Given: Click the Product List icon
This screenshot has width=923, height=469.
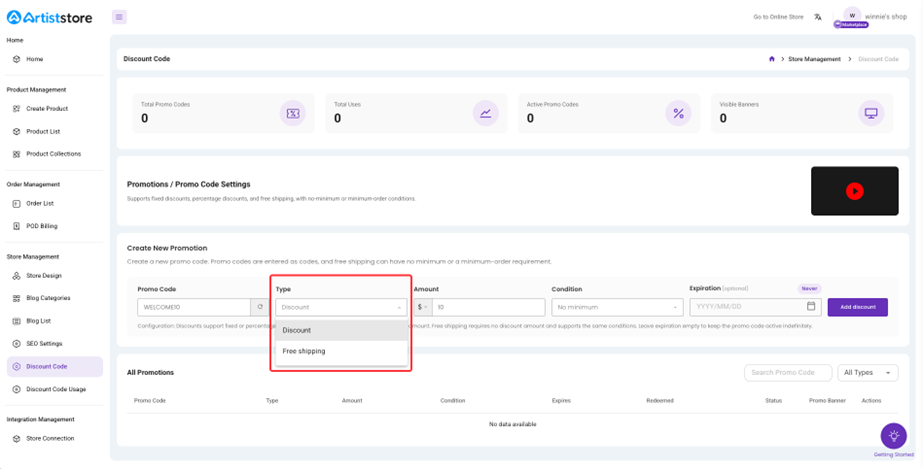Looking at the screenshot, I should 16,132.
